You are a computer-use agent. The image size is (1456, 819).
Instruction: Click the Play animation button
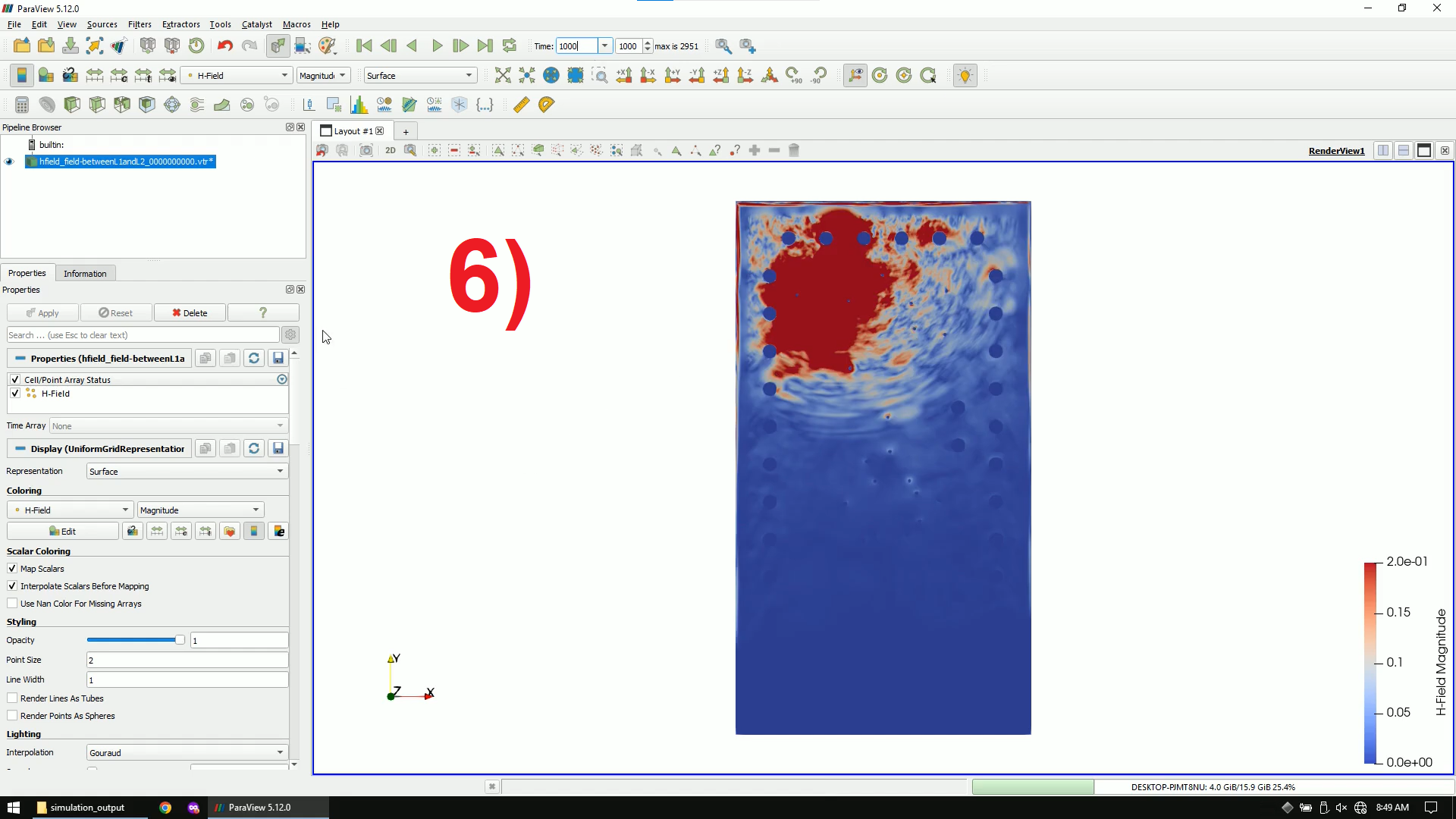436,46
